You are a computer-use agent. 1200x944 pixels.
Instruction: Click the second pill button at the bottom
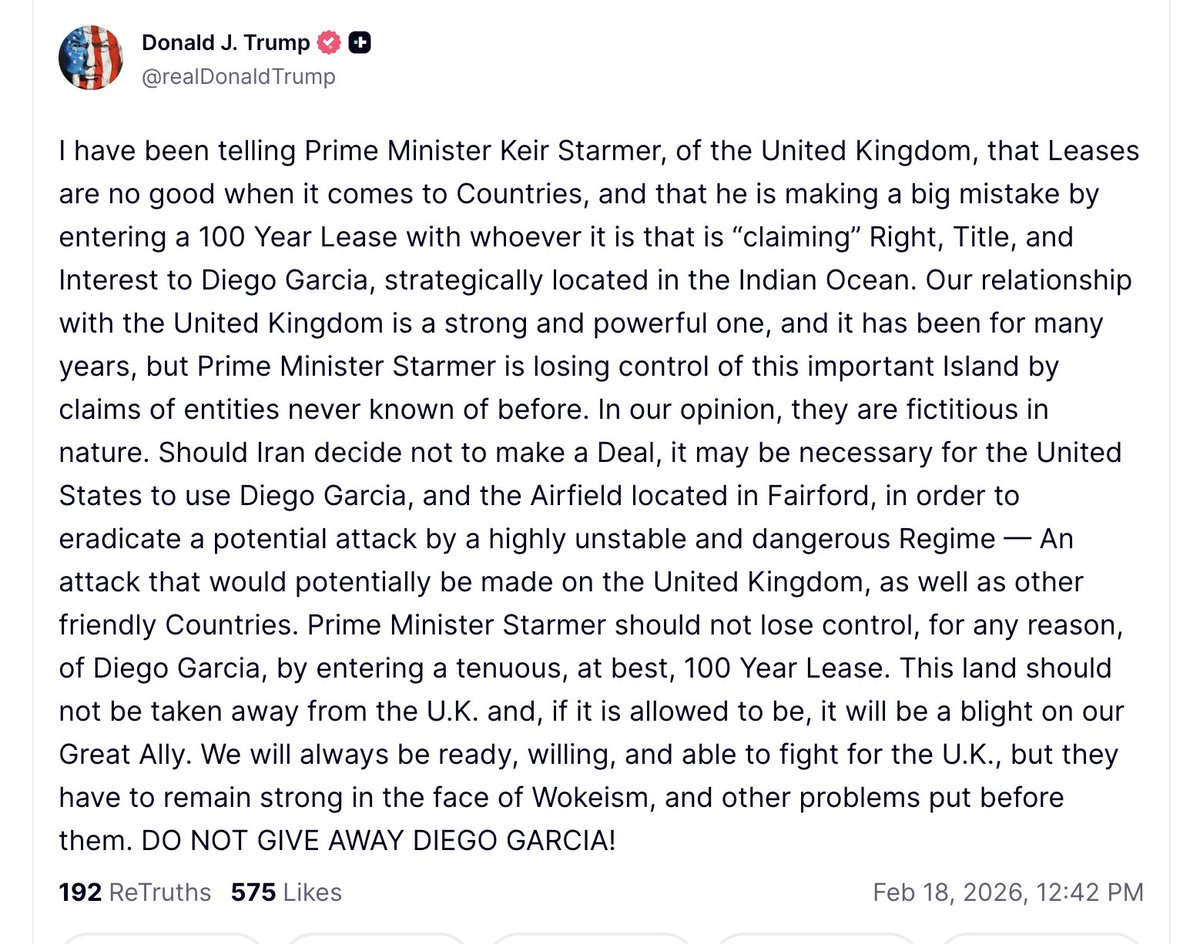coord(375,941)
